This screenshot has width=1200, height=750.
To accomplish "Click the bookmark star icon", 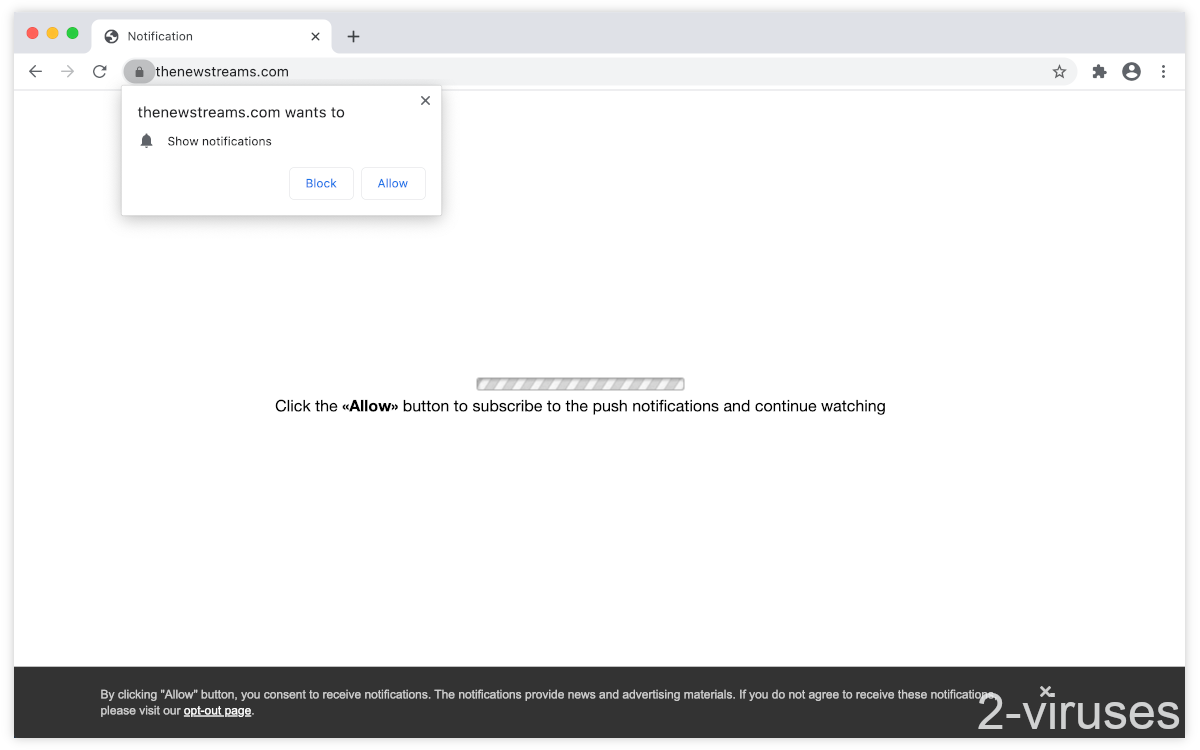I will click(1059, 71).
